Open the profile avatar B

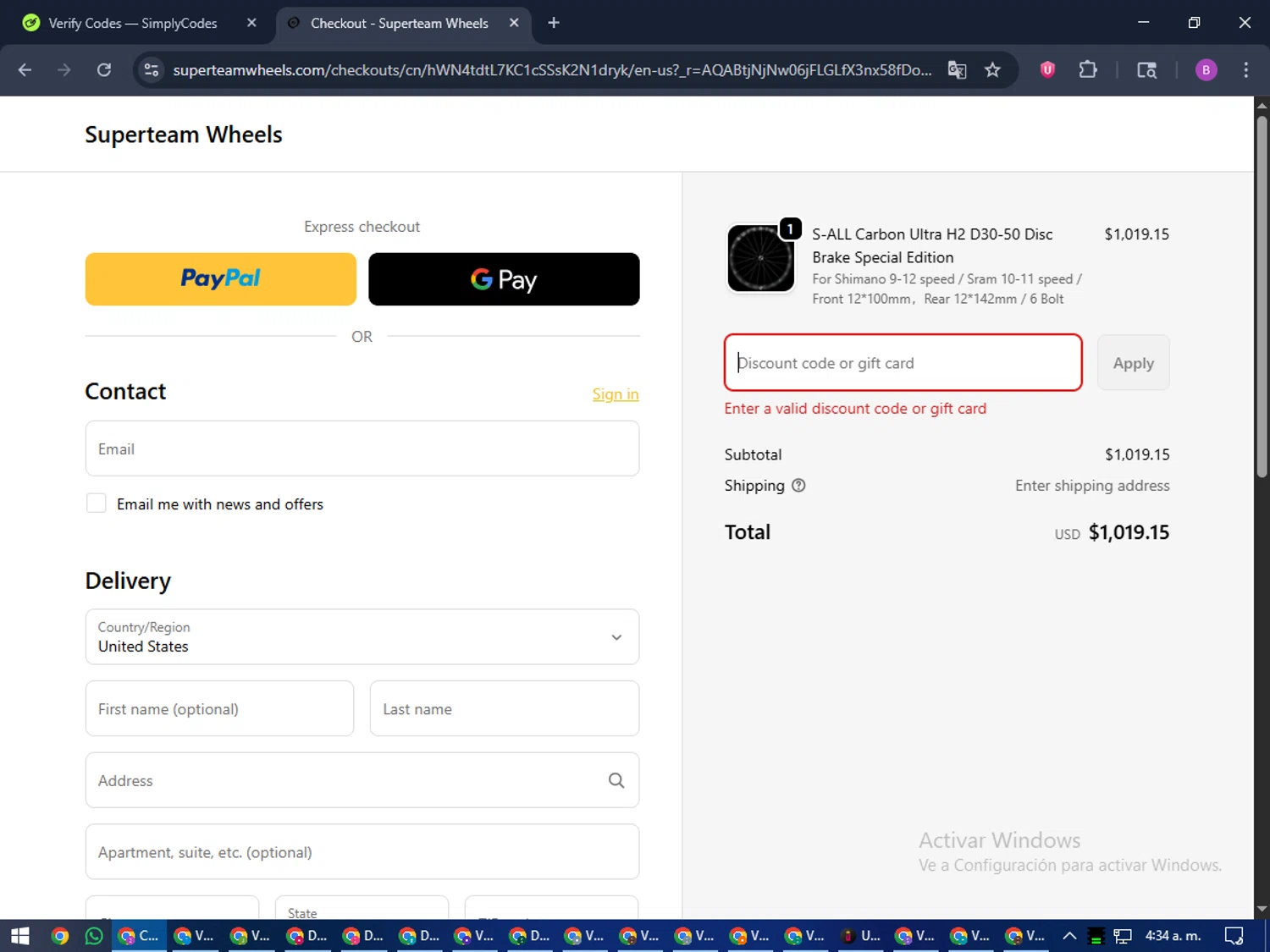tap(1206, 70)
